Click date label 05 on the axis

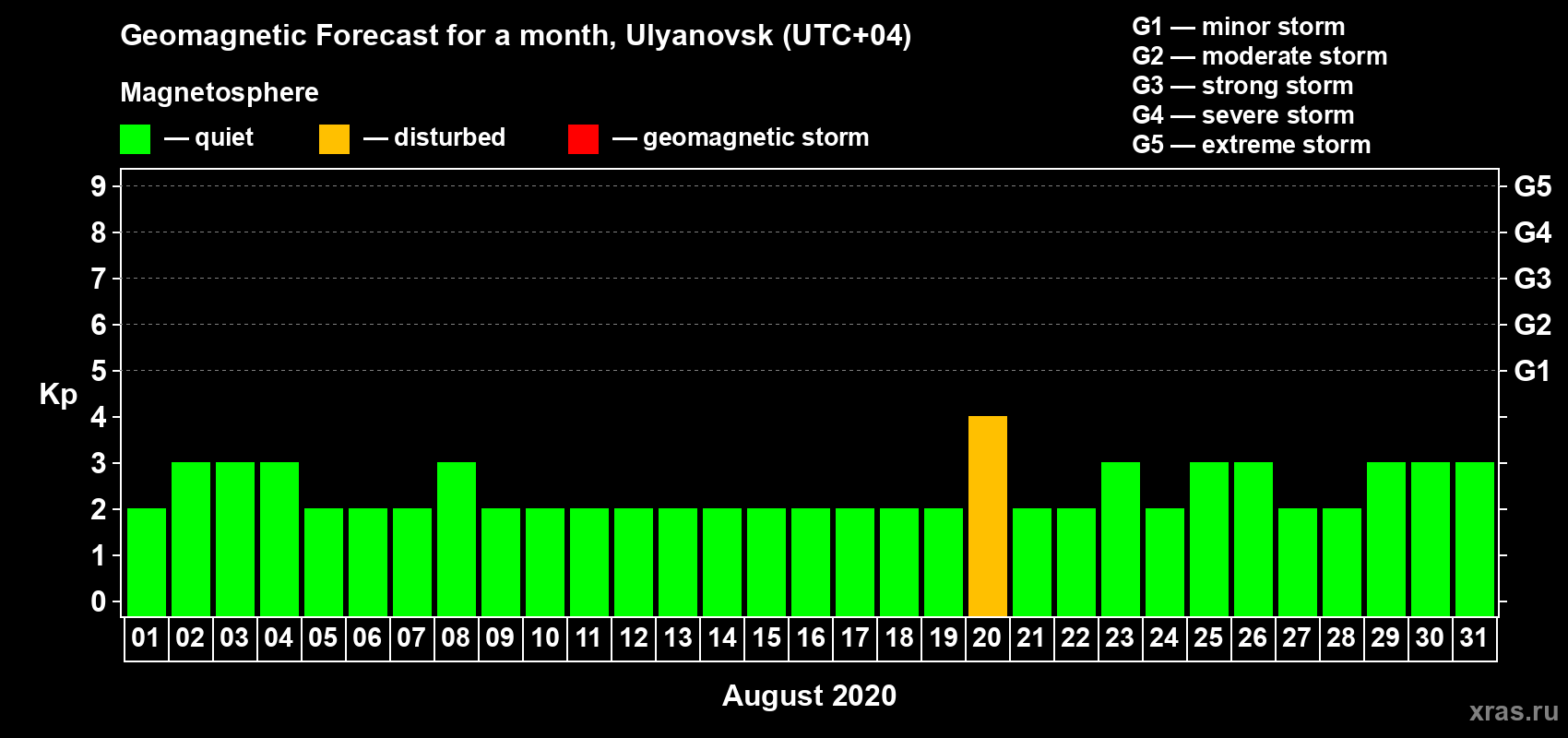click(x=323, y=637)
